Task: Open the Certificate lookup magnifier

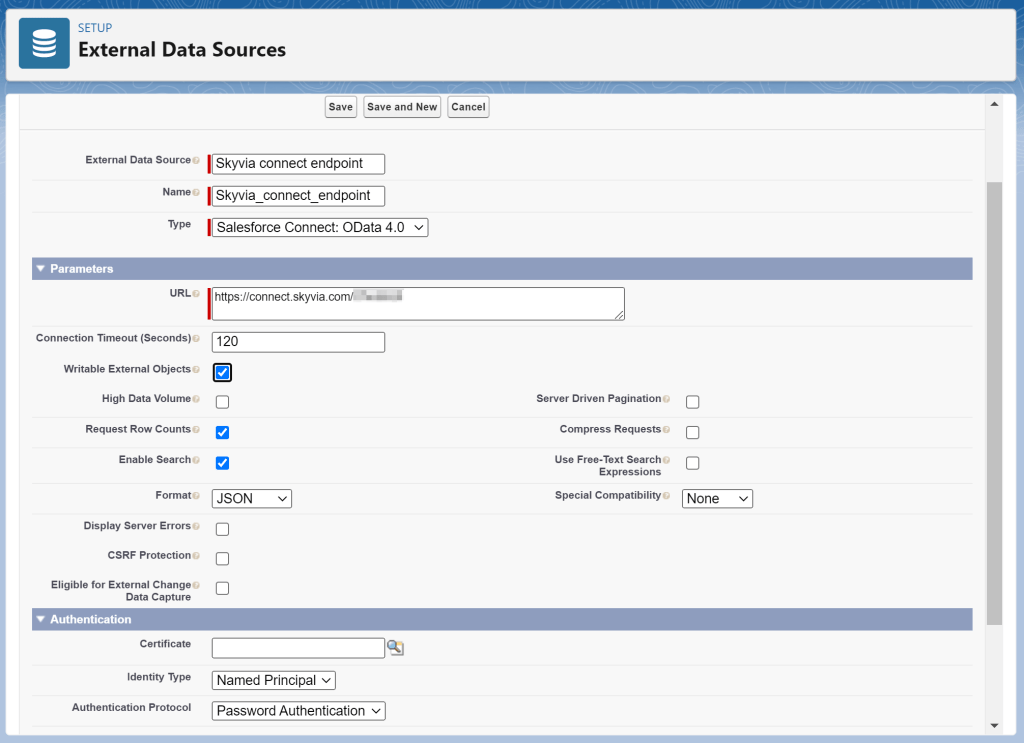Action: tap(394, 648)
